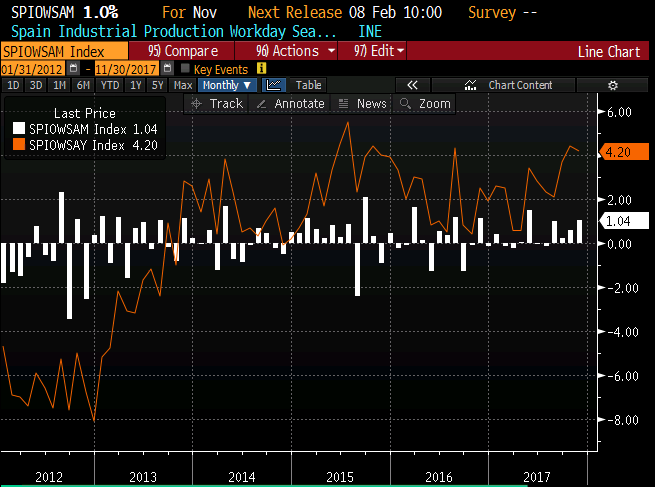The height and width of the screenshot is (487, 655).
Task: Open chart settings gear icon
Action: [x=613, y=85]
